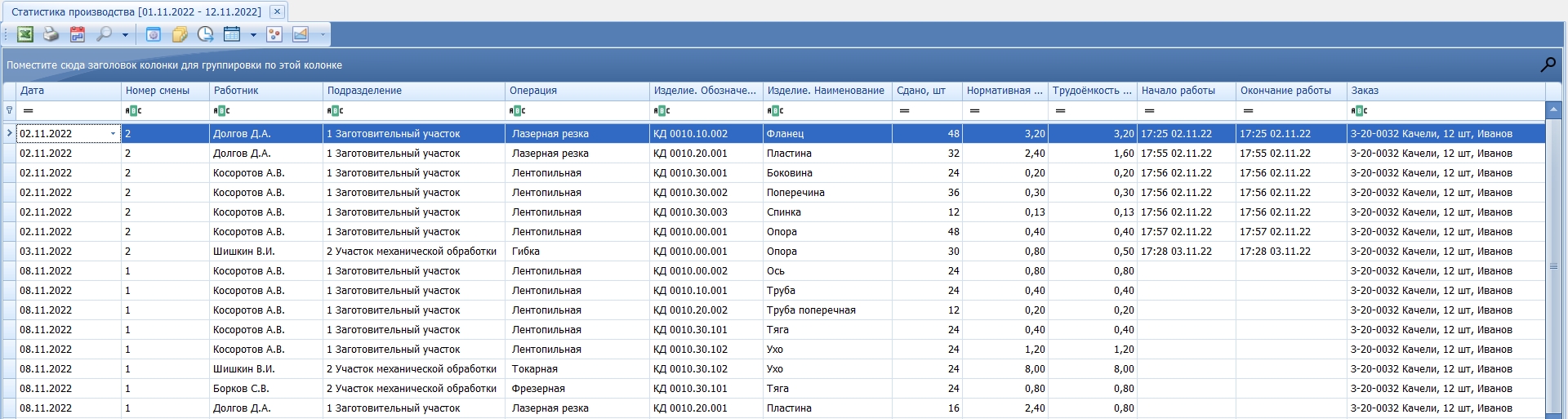
Task: Click the vertical scrollbar up arrow
Action: (x=1553, y=109)
